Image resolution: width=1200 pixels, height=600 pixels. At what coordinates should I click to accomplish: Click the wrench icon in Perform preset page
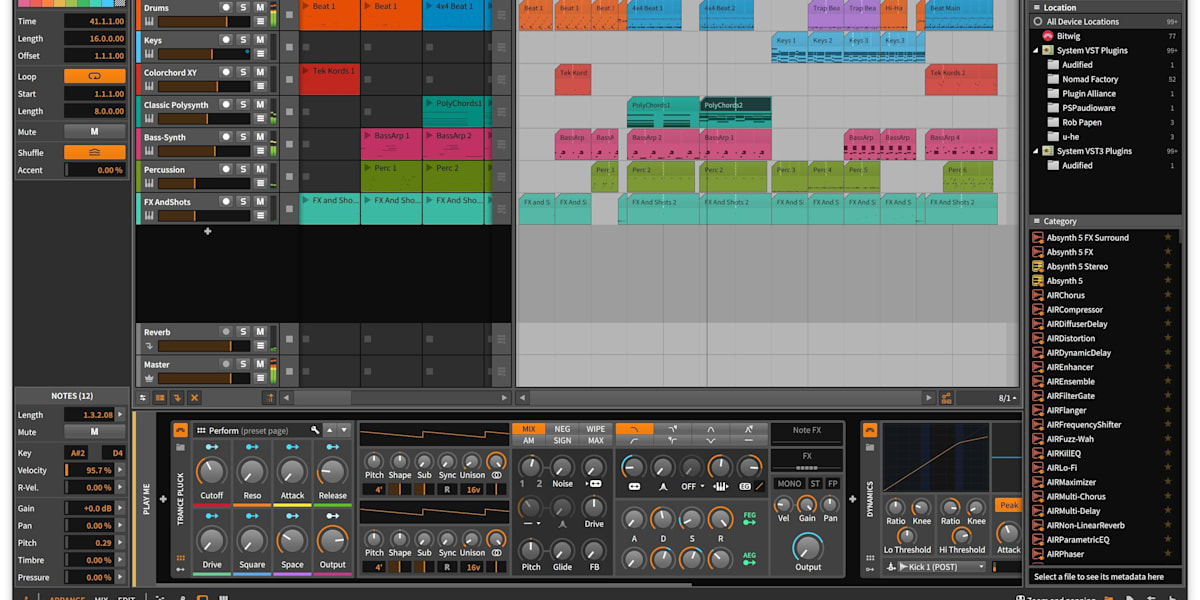pyautogui.click(x=315, y=430)
